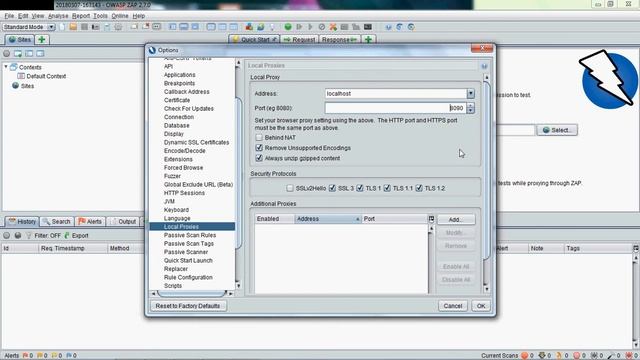Toggle the TLS 1.2 checkbox
The width and height of the screenshot is (640, 360).
coord(419,188)
